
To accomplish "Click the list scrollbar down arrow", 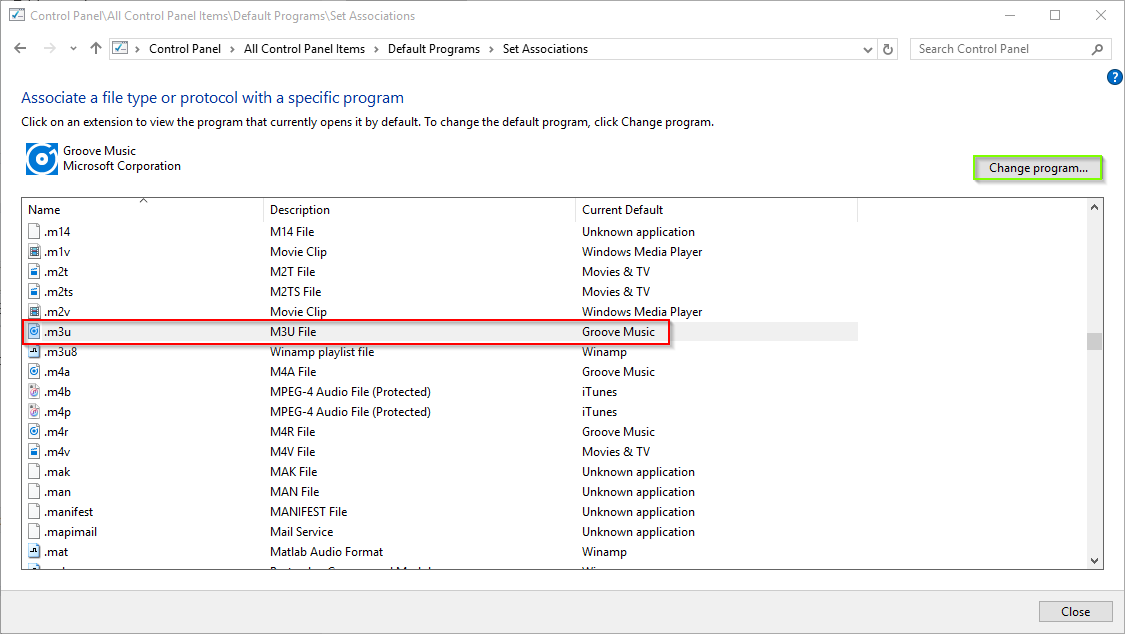I will [1094, 561].
